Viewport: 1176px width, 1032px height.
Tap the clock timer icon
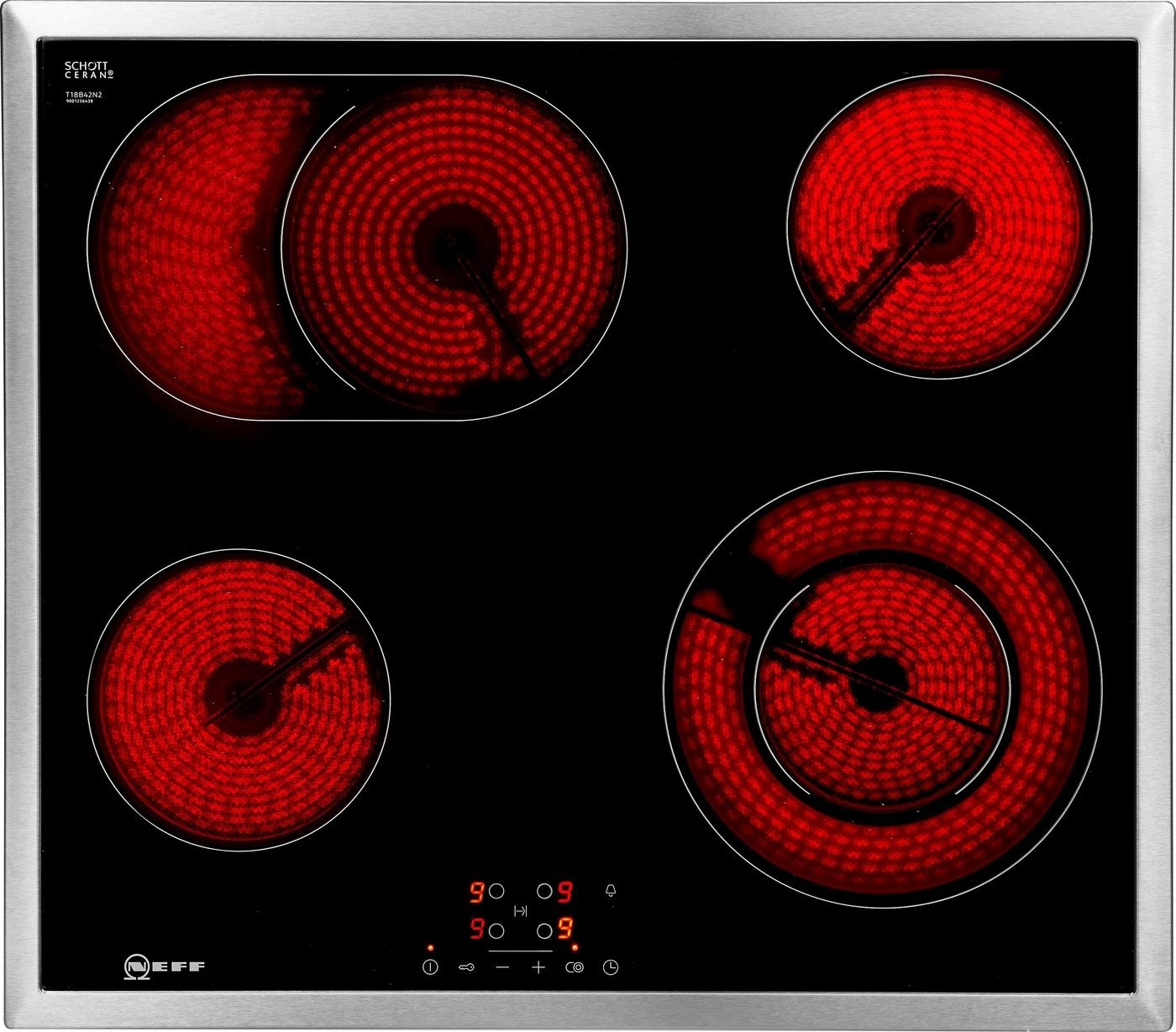(611, 967)
